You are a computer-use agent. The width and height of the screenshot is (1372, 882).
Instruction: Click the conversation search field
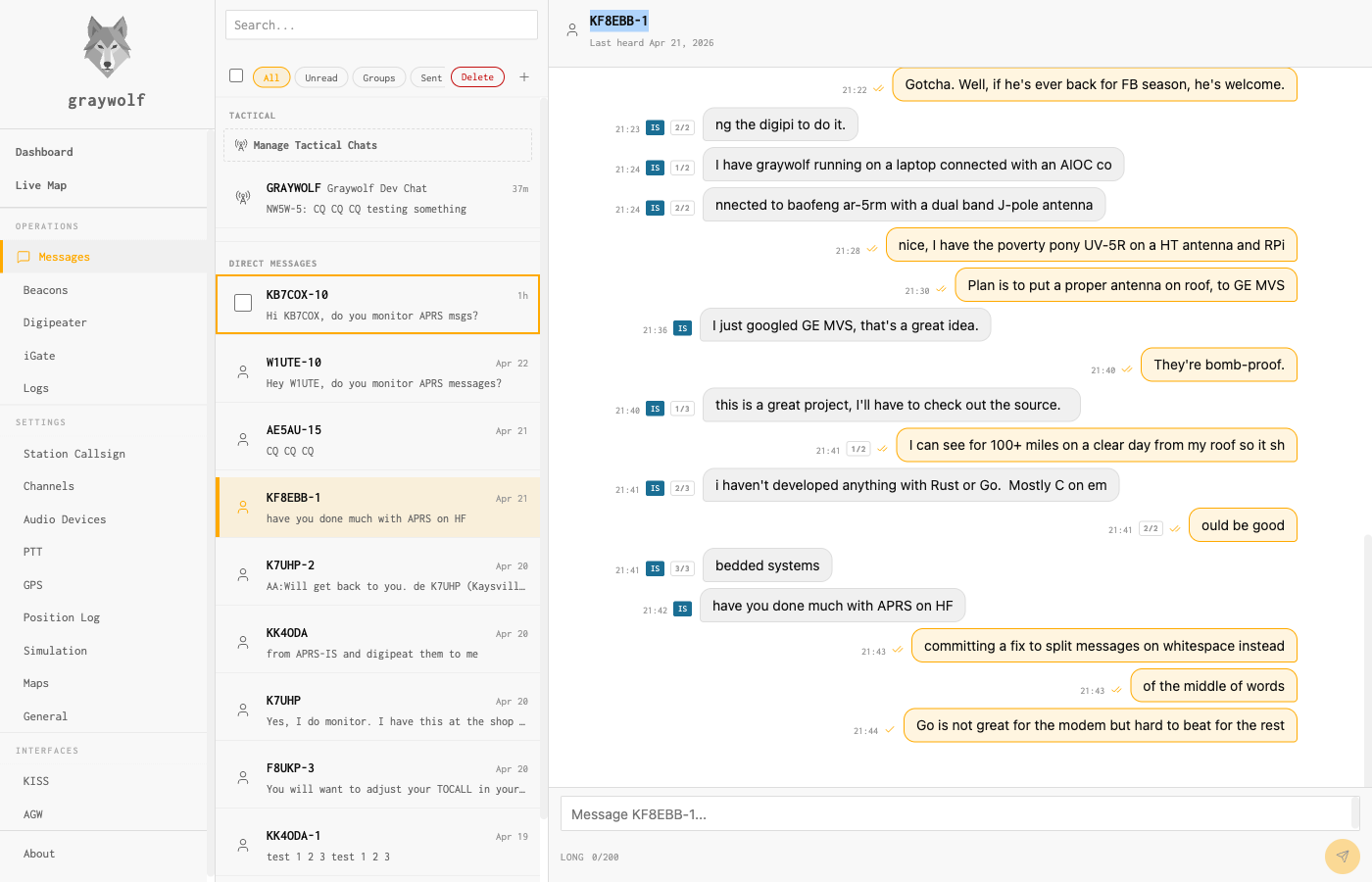click(x=381, y=24)
